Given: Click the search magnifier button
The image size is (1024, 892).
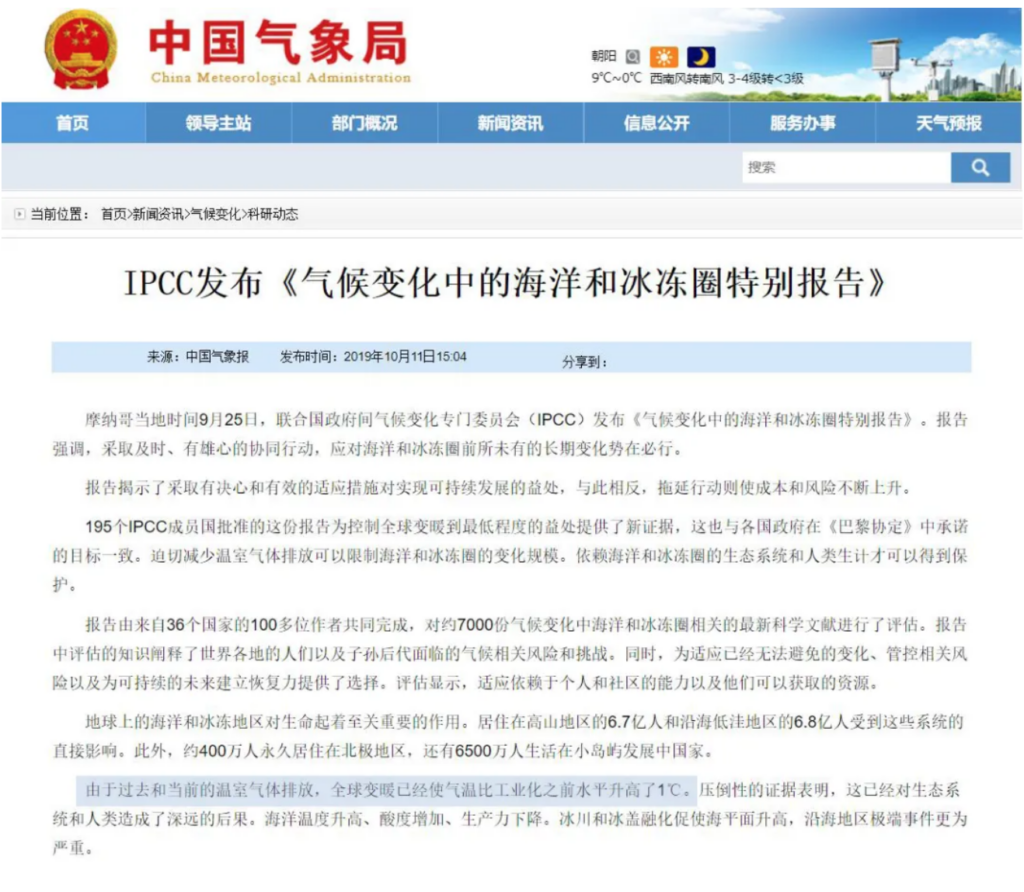Looking at the screenshot, I should click(x=980, y=168).
